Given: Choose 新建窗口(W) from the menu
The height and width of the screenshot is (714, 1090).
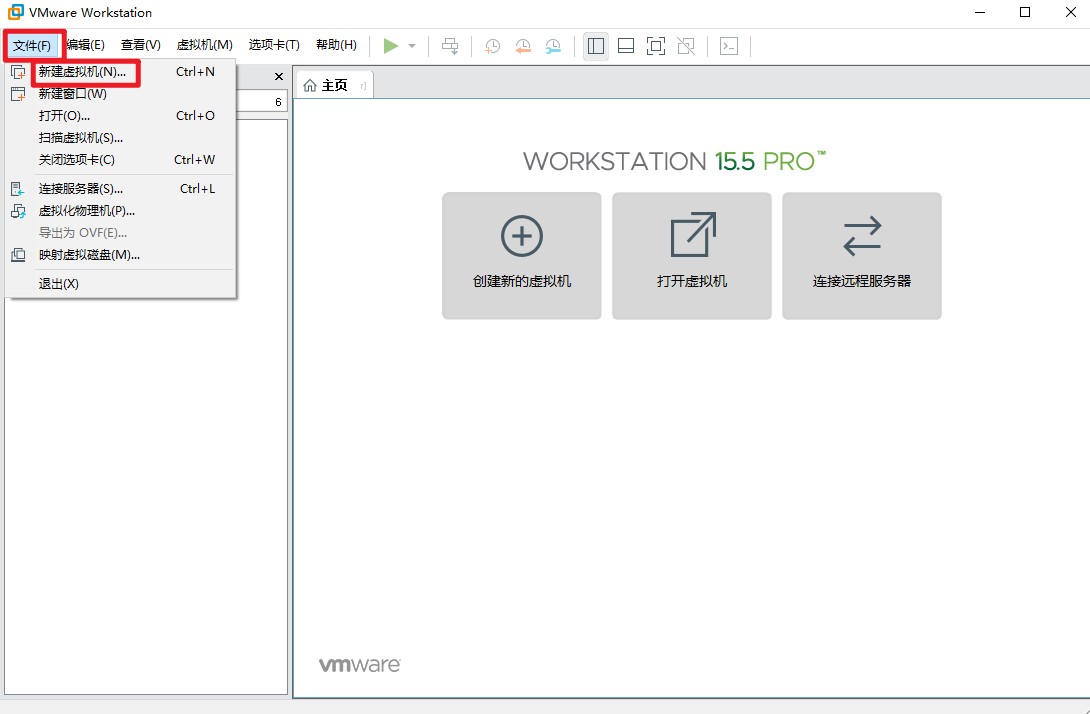Looking at the screenshot, I should click(120, 94).
